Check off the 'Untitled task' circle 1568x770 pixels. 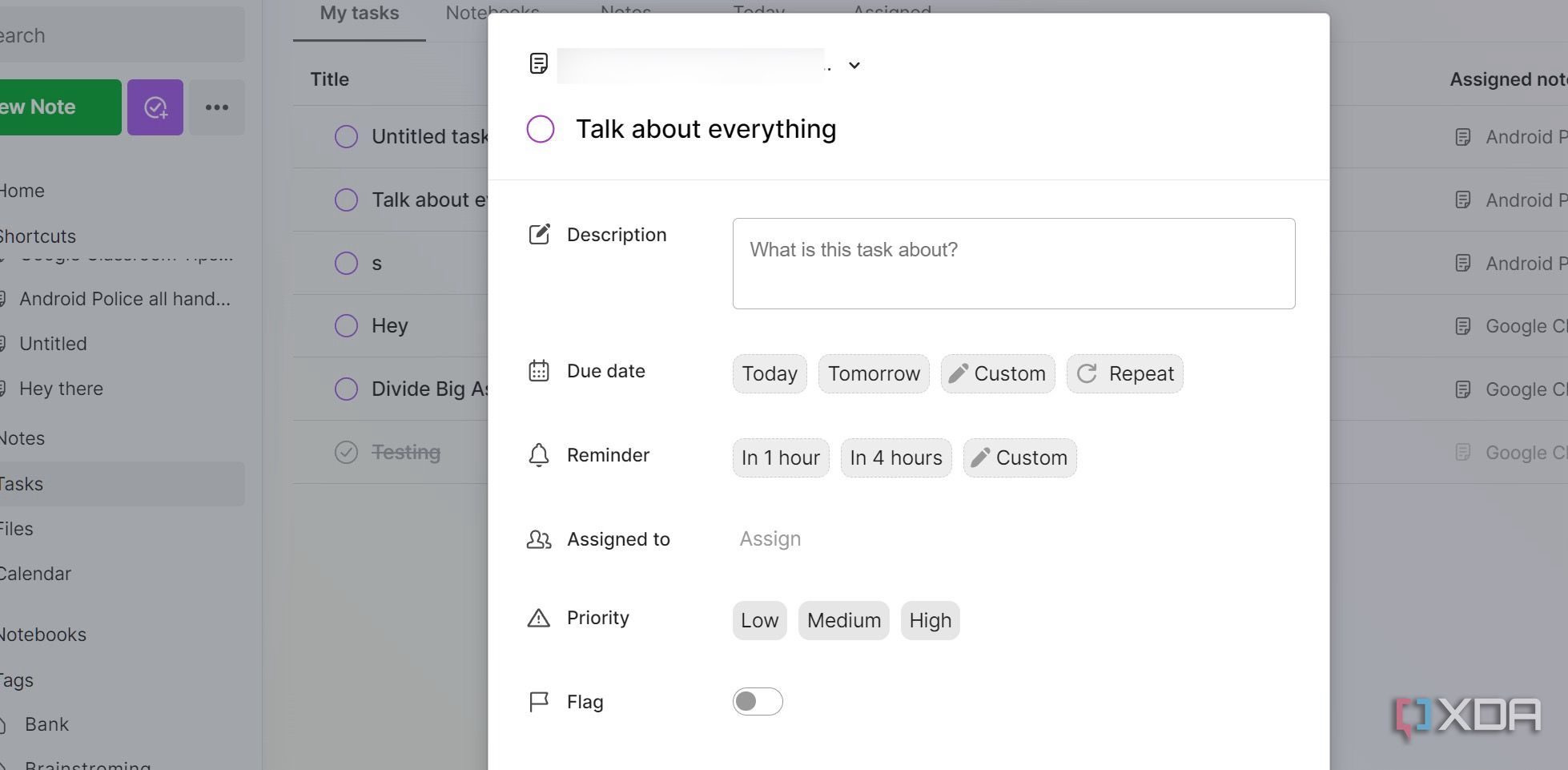tap(346, 136)
